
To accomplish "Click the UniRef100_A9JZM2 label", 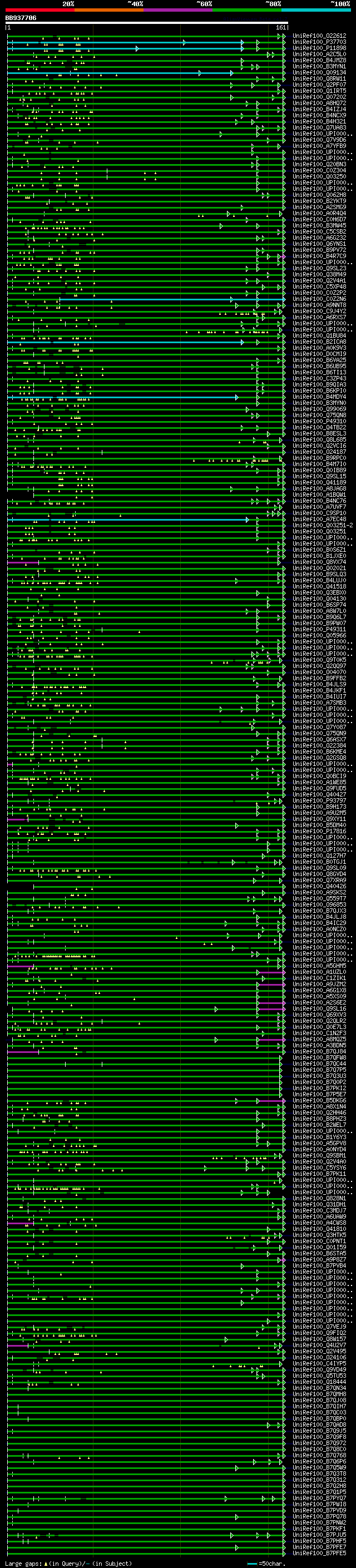I will point(319,985).
